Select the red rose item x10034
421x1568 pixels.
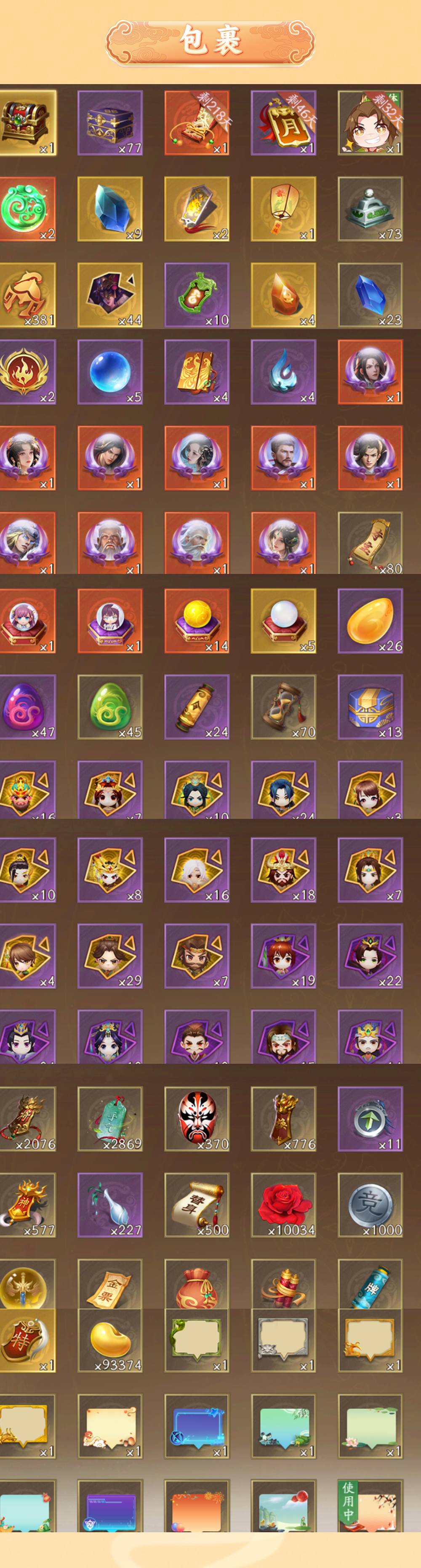tap(283, 1205)
